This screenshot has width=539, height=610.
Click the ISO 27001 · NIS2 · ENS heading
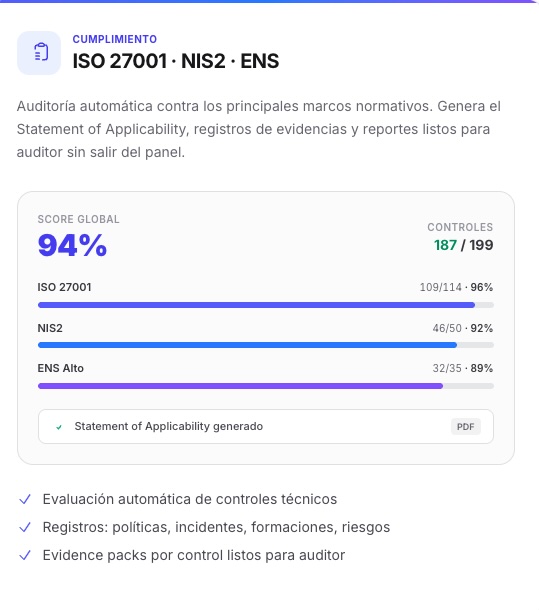(x=176, y=61)
